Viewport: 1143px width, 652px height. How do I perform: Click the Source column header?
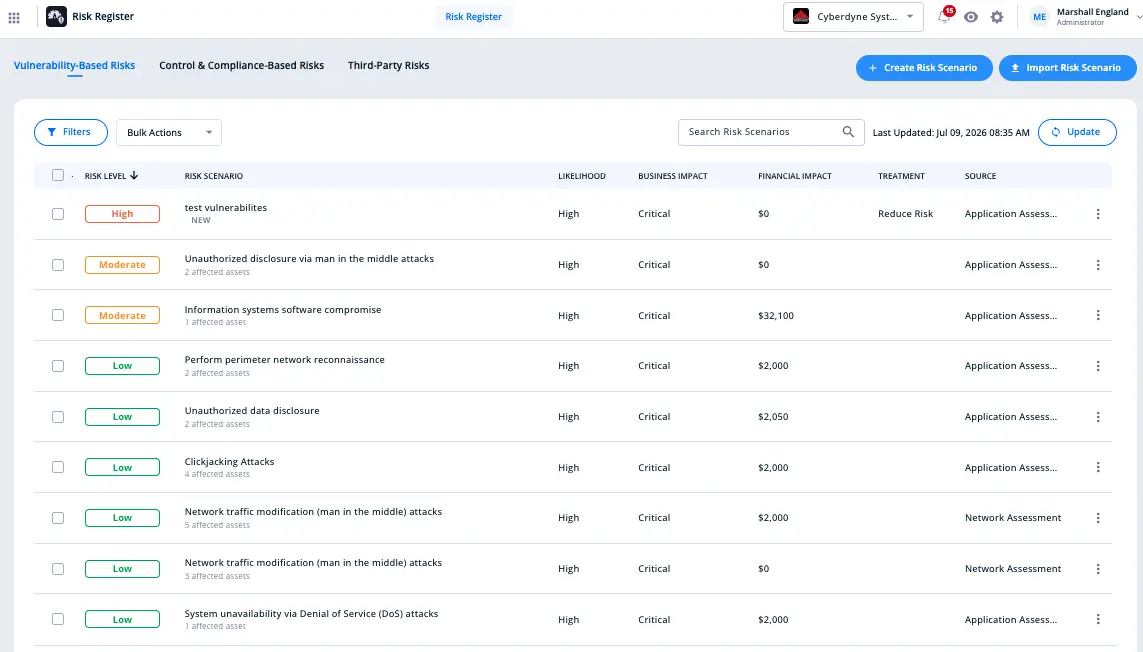(980, 176)
